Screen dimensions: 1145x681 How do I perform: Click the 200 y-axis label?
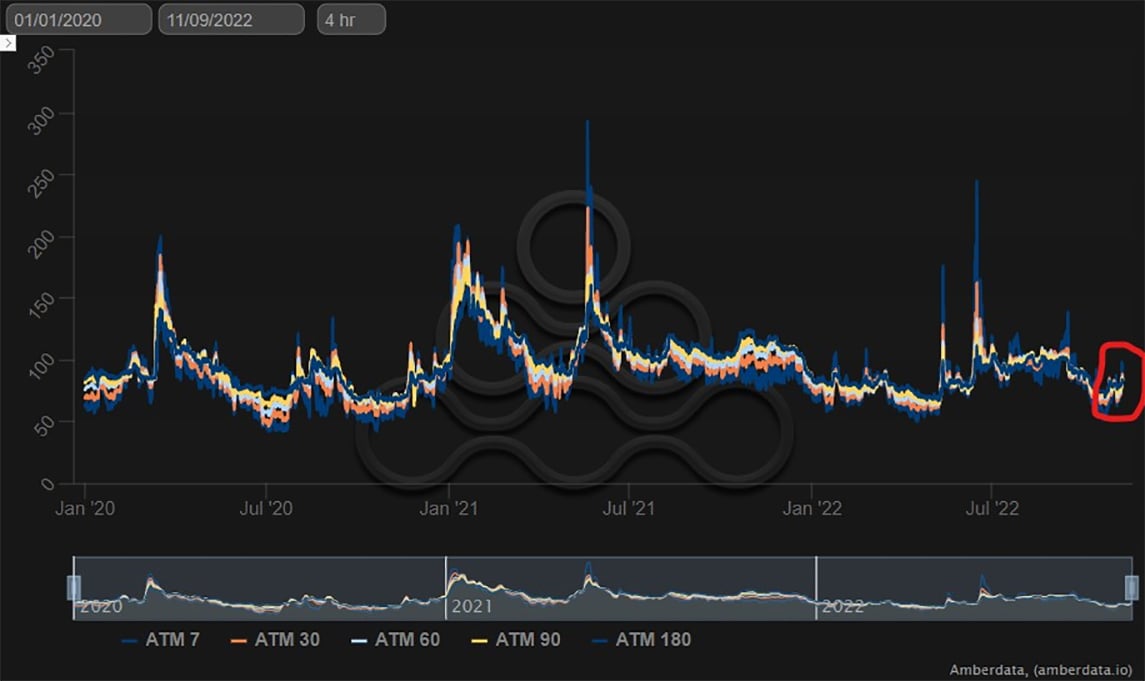point(40,244)
